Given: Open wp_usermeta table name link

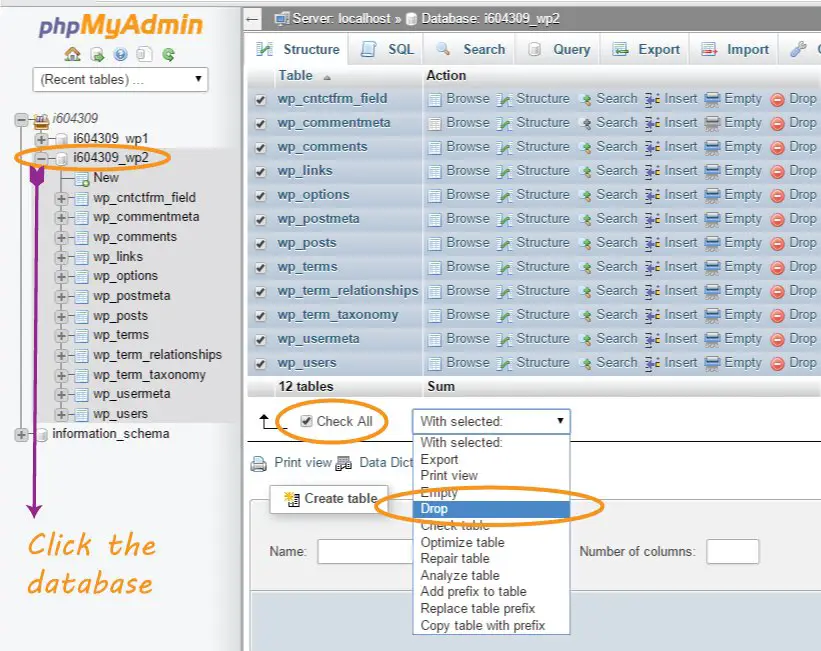Looking at the screenshot, I should click(x=318, y=339).
